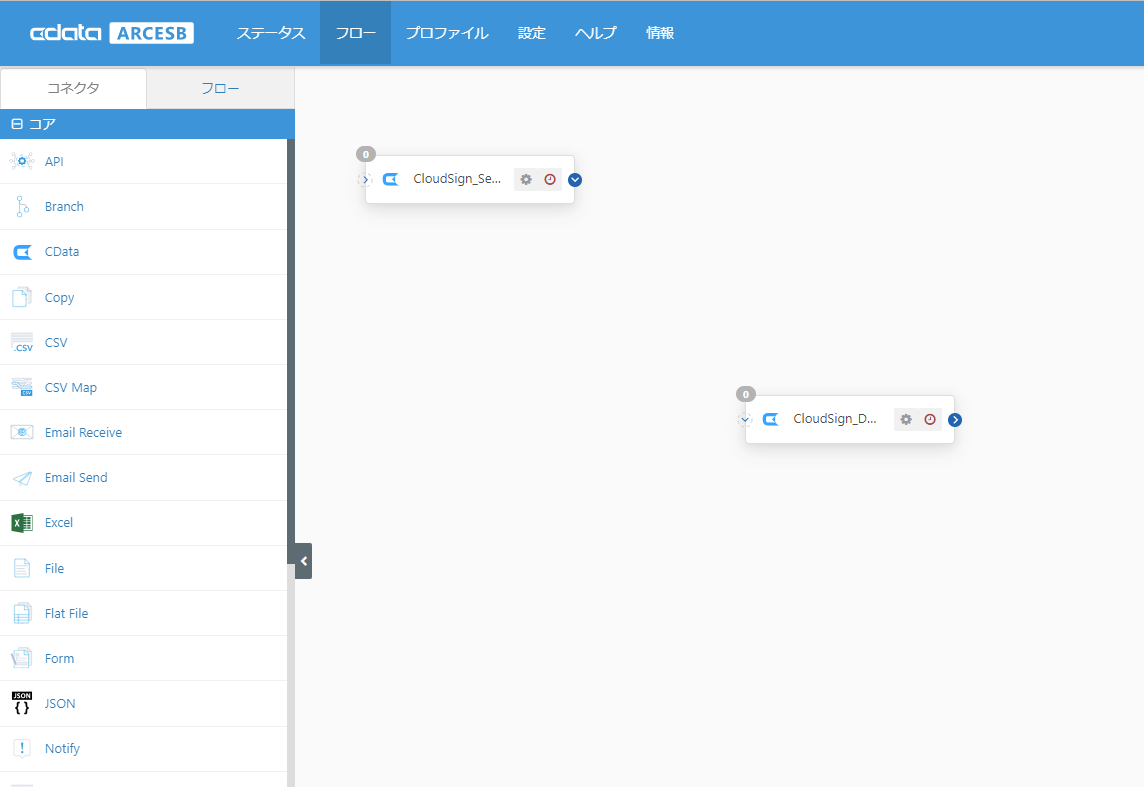Click the Excel label in connector list
Image resolution: width=1144 pixels, height=787 pixels.
tap(58, 523)
